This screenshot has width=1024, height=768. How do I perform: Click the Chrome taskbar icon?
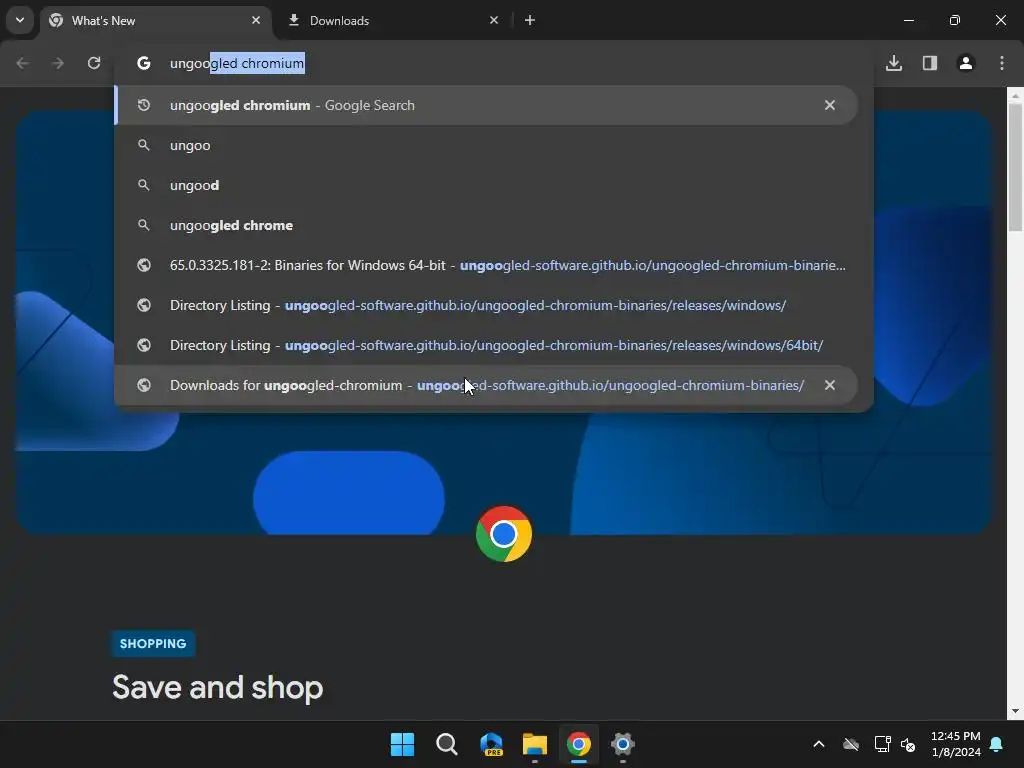click(579, 744)
